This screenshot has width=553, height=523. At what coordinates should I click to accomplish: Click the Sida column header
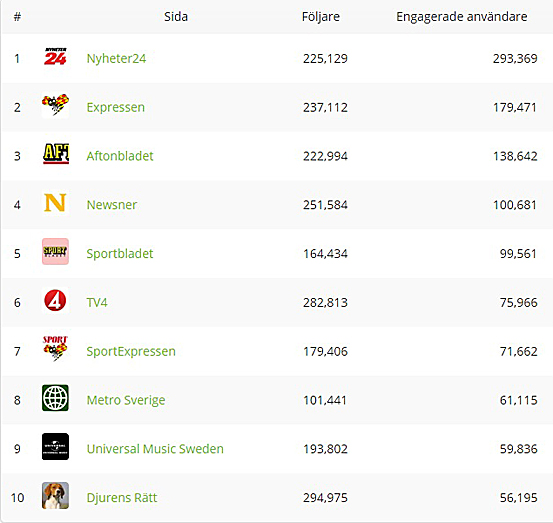pyautogui.click(x=176, y=17)
